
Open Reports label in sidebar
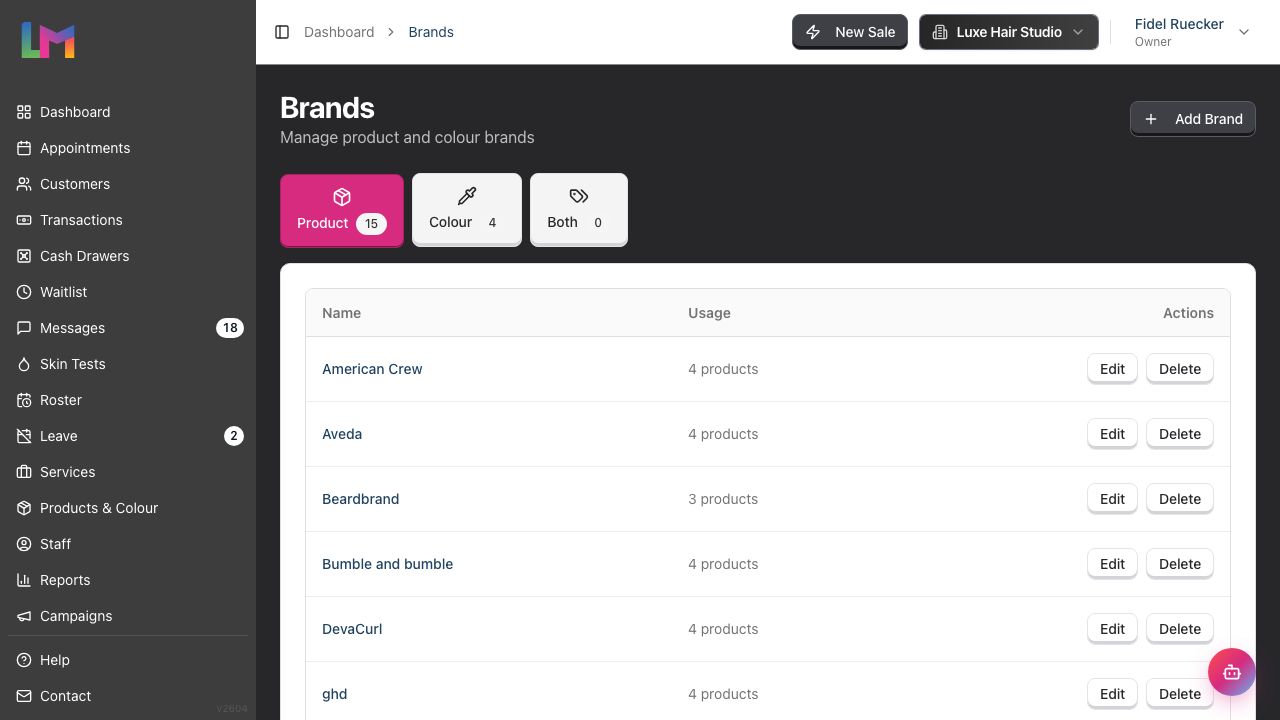coord(65,580)
